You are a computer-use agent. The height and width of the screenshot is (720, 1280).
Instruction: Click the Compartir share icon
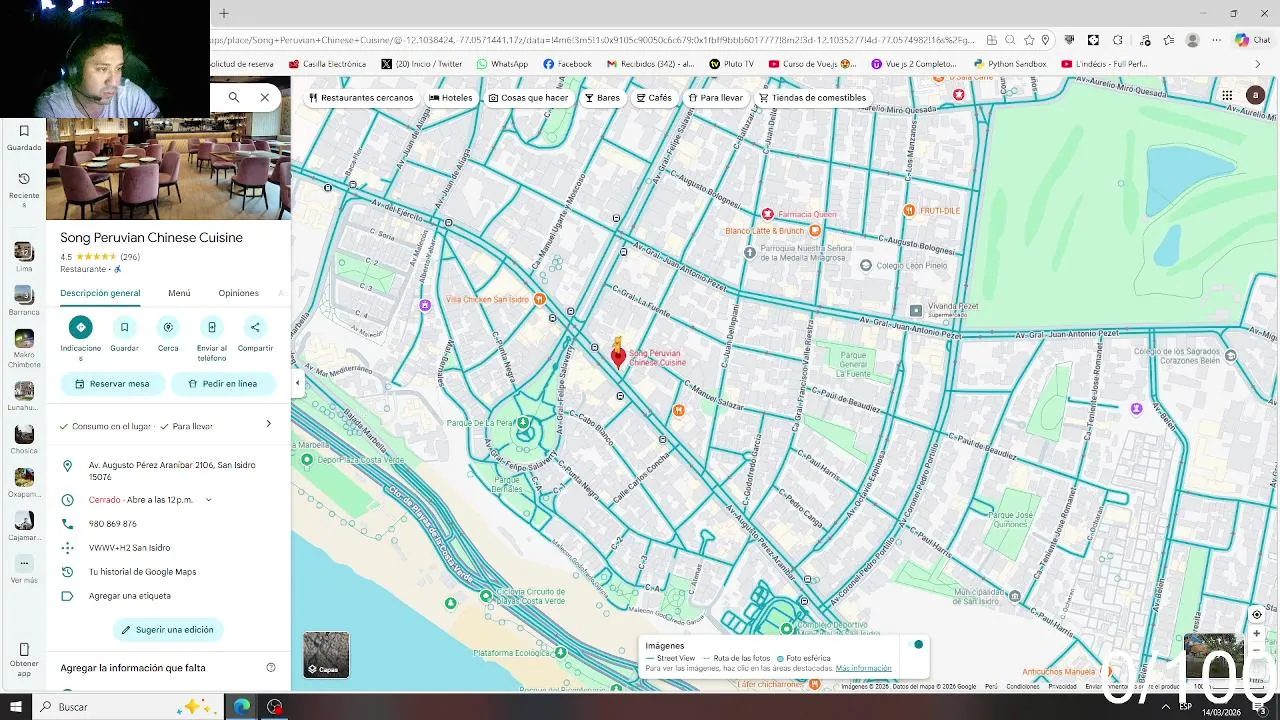point(255,327)
